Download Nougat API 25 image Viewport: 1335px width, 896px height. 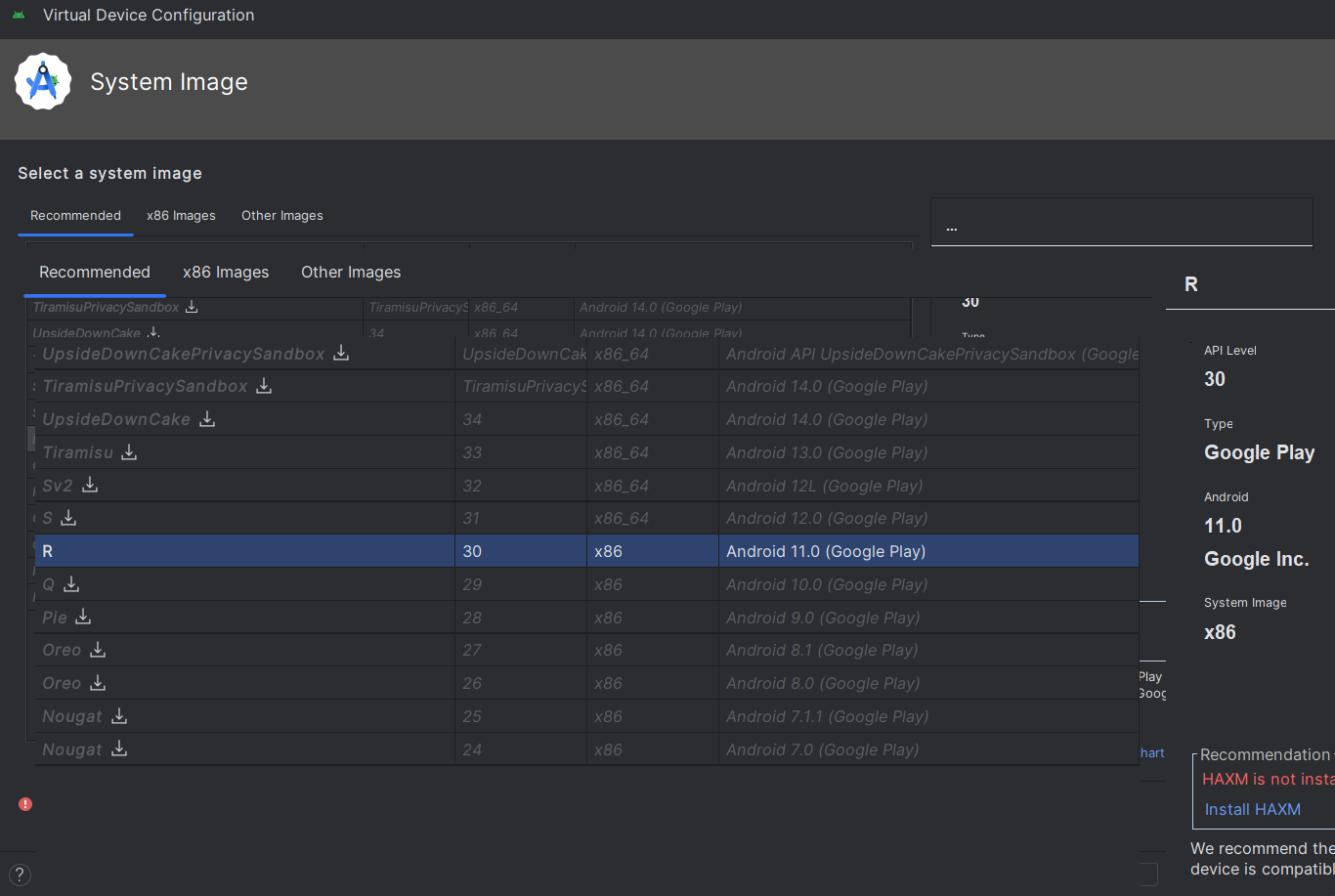pos(119,716)
